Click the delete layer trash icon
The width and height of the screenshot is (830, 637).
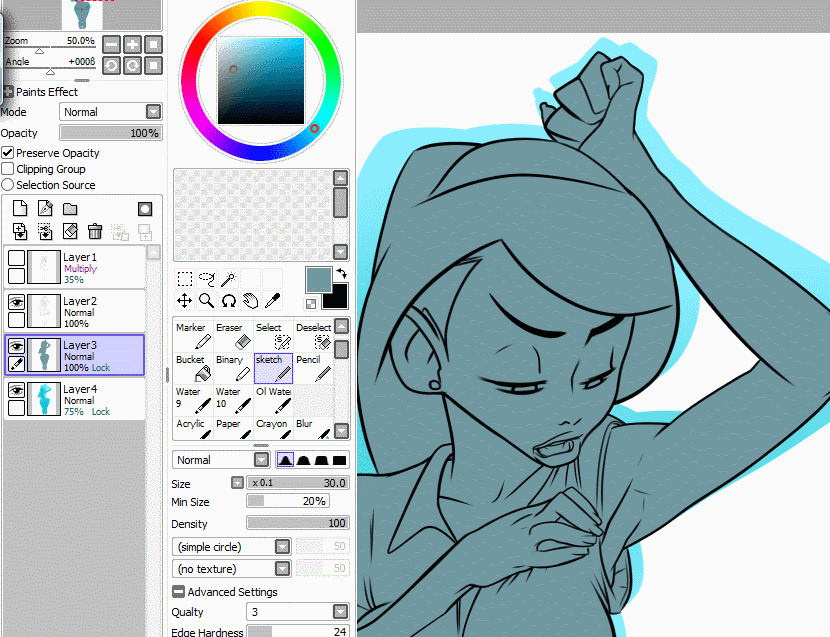(95, 231)
